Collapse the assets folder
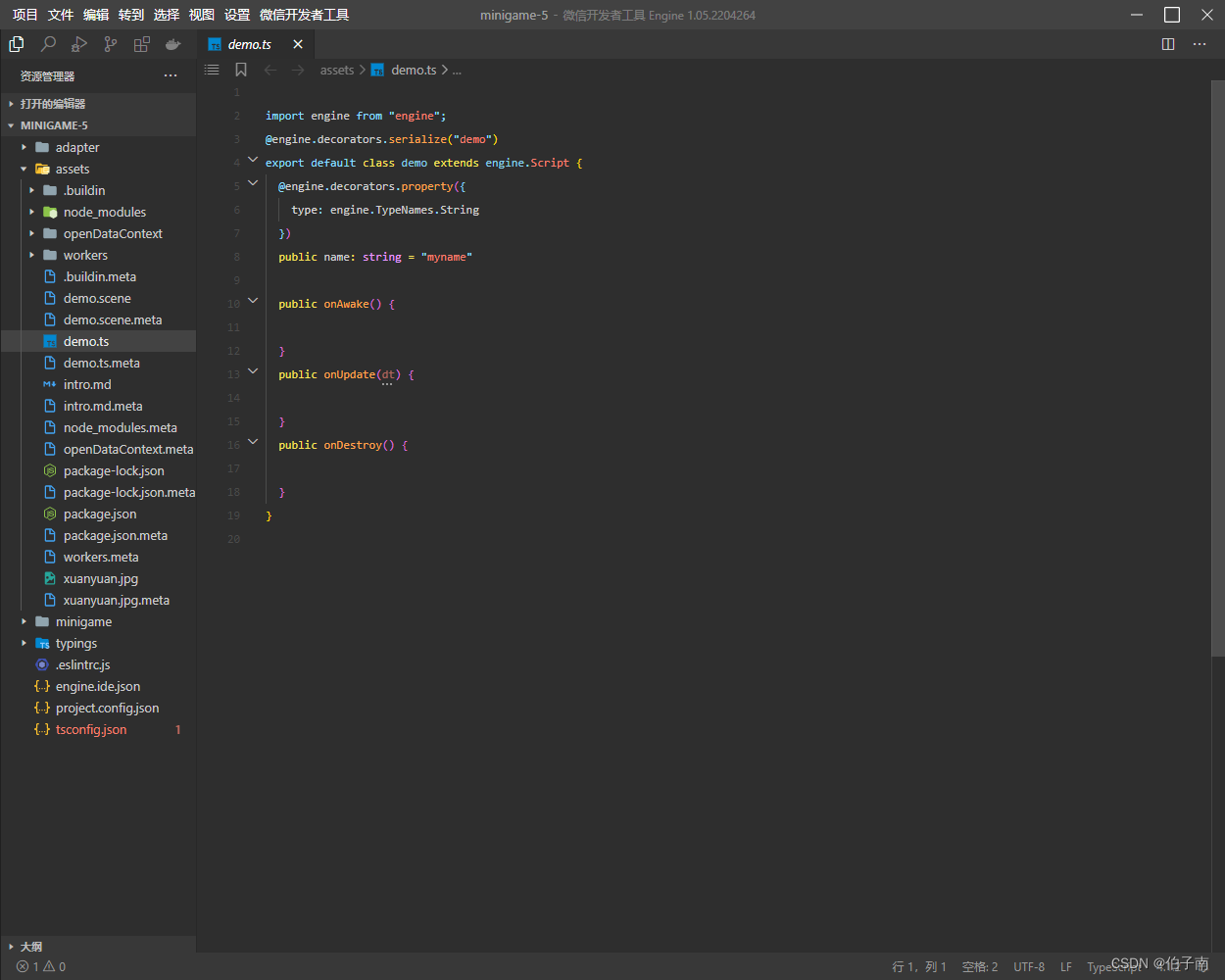Screen dimensions: 1225x980 (x=24, y=169)
